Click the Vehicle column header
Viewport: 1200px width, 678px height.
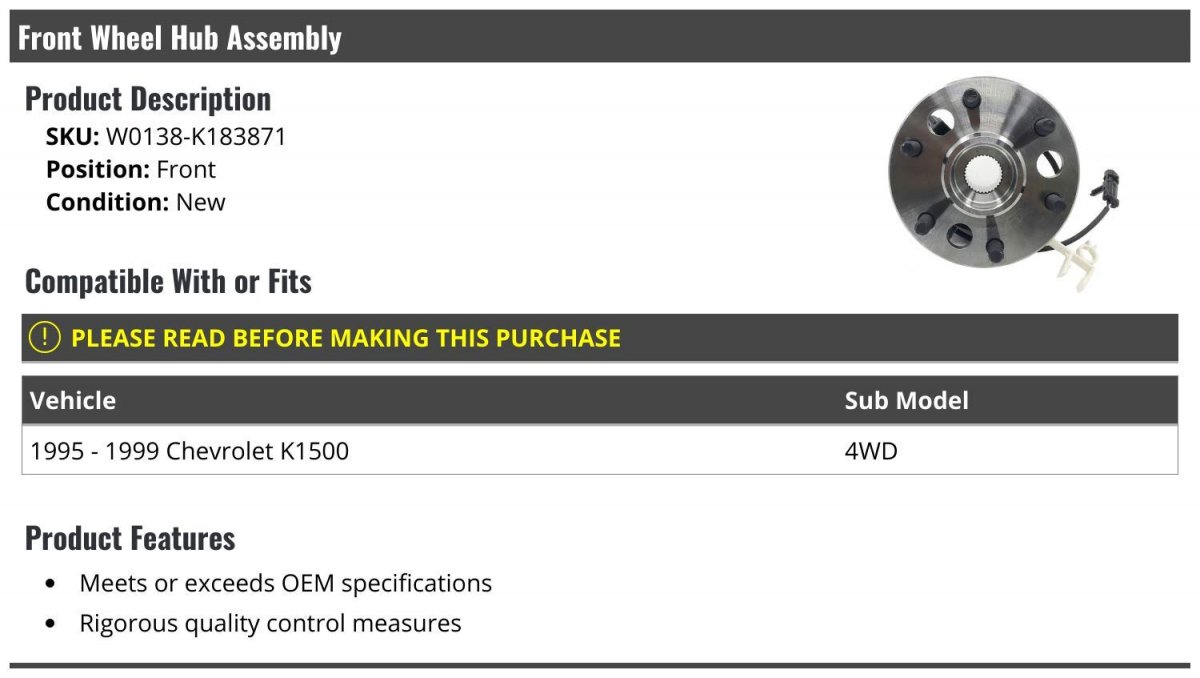73,400
